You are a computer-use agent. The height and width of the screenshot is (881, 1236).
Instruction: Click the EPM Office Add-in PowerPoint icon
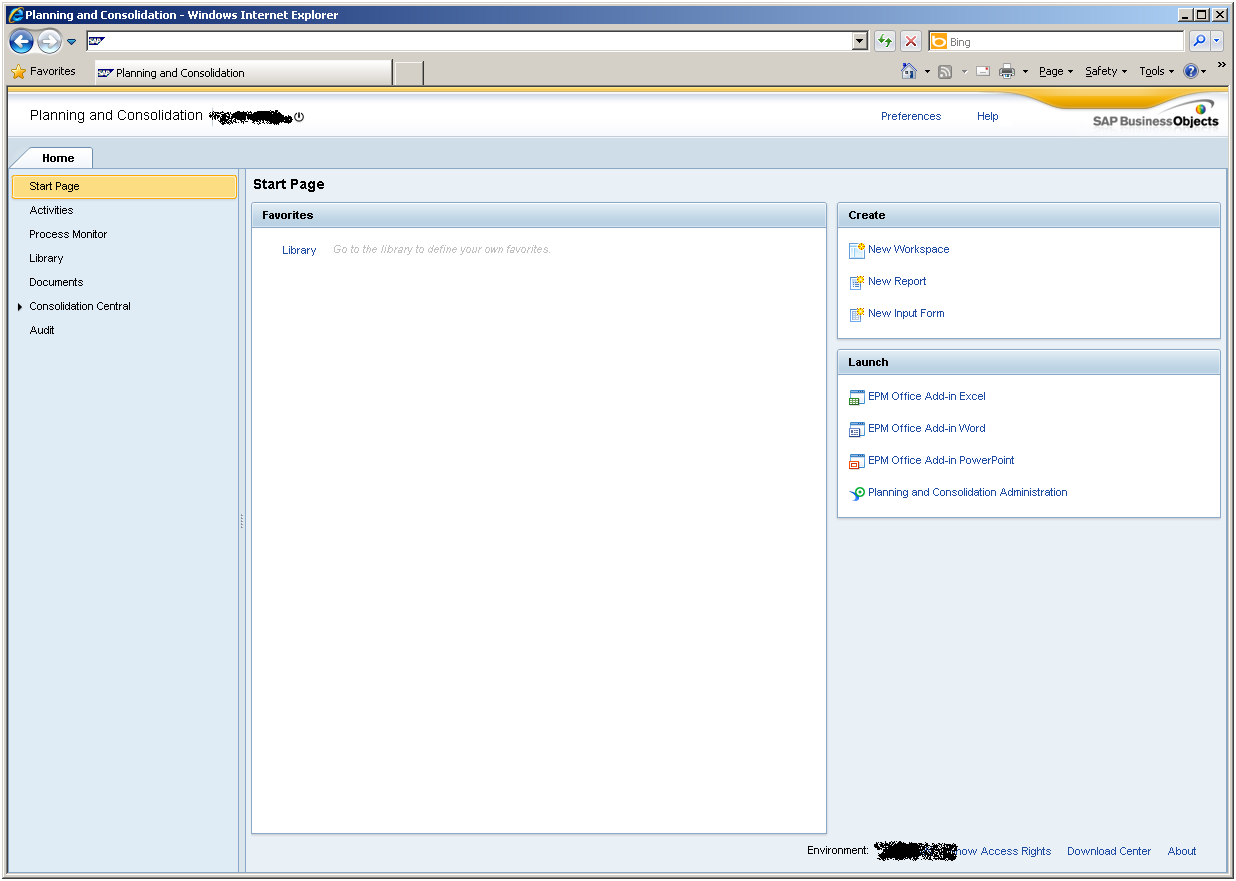[x=857, y=461]
